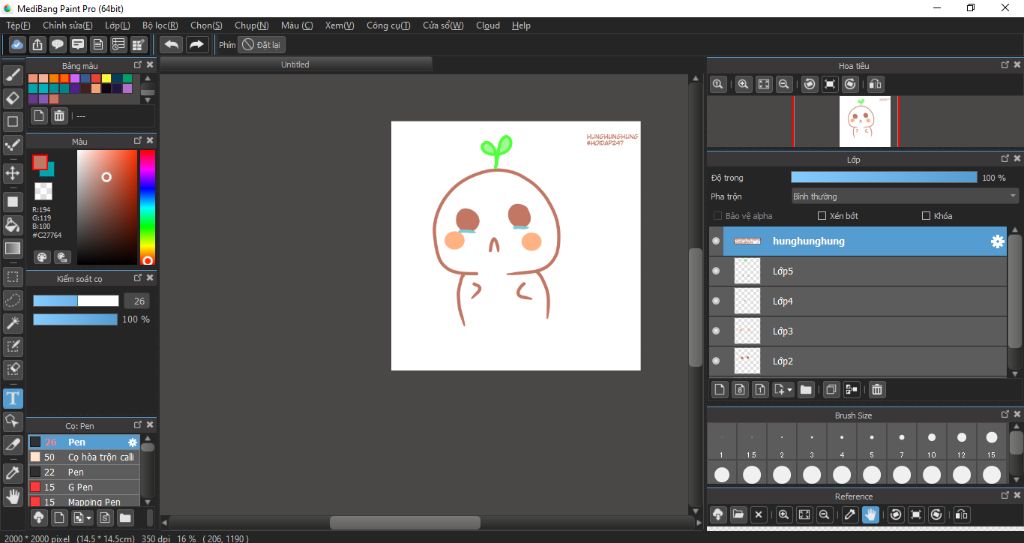Screen dimensions: 1024x543
Task: Click the Độ trong opacity slider
Action: pos(884,177)
